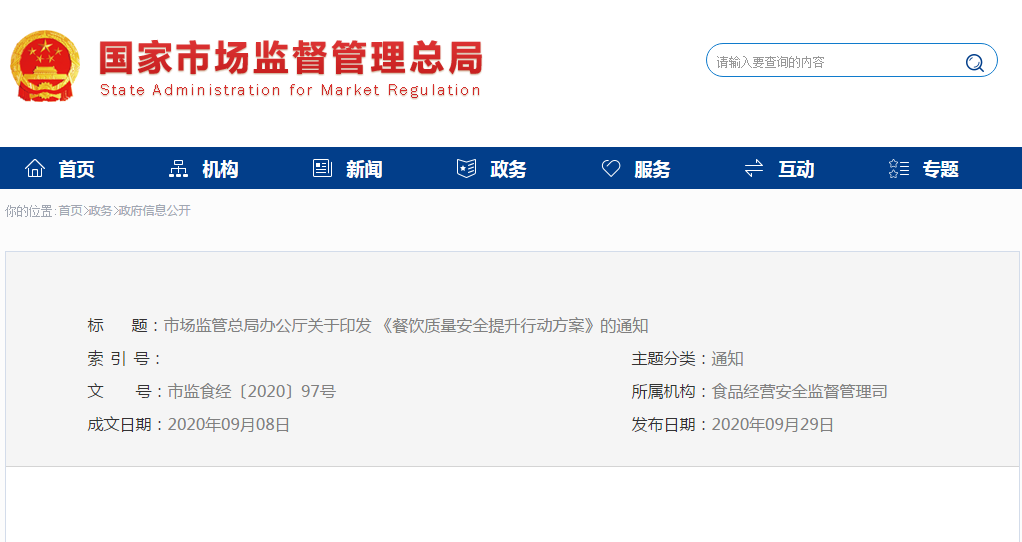Click the document number 市监食经〔2020〕97号
1022x542 pixels.
(252, 392)
